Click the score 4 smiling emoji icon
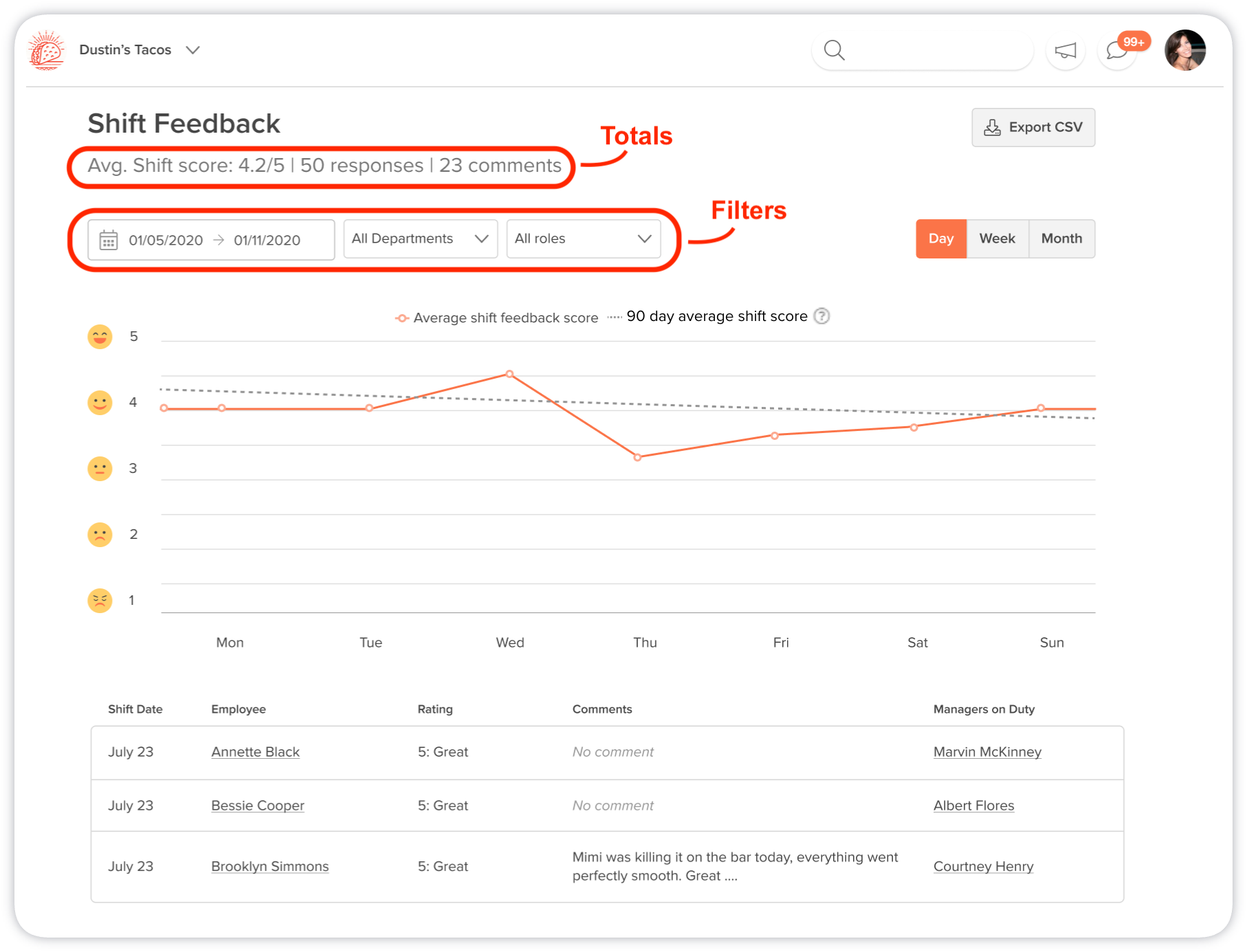 [x=100, y=402]
